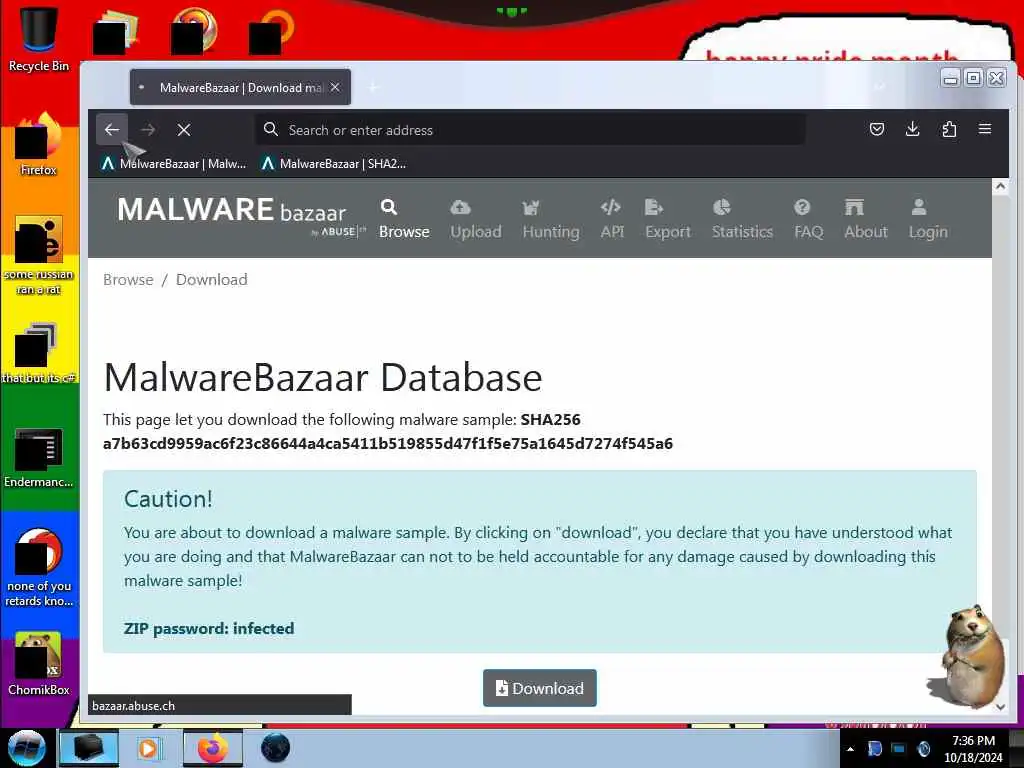Click the page scrollbar up arrow
Viewport: 1024px width, 768px height.
tap(1000, 187)
